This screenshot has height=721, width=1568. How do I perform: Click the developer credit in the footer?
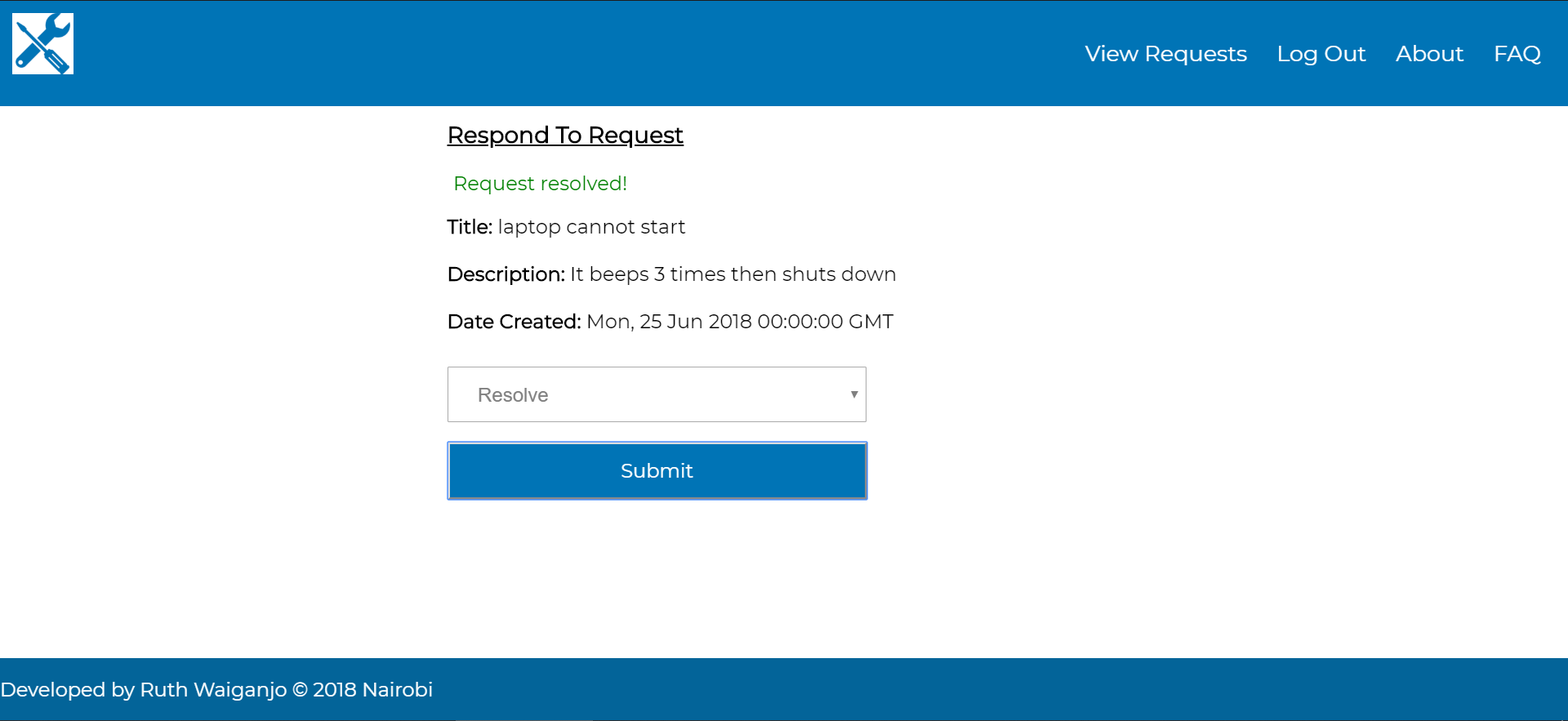click(218, 690)
